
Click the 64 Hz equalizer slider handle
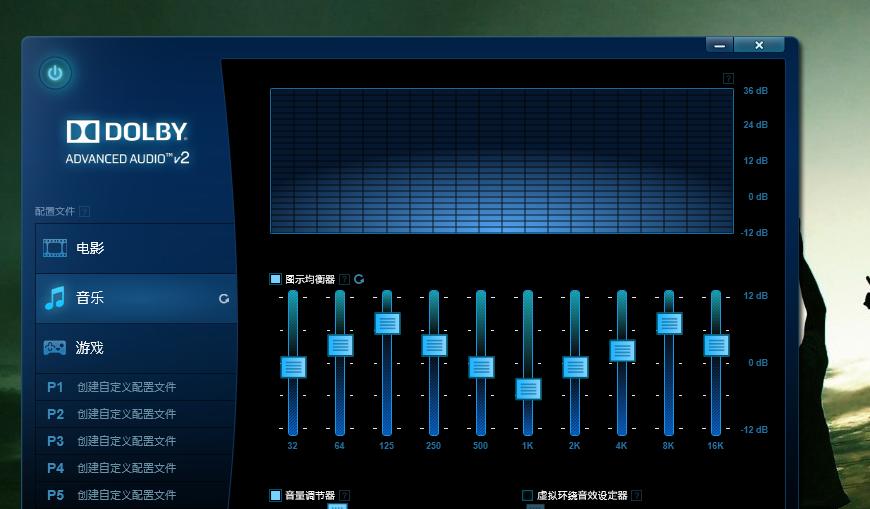[340, 345]
